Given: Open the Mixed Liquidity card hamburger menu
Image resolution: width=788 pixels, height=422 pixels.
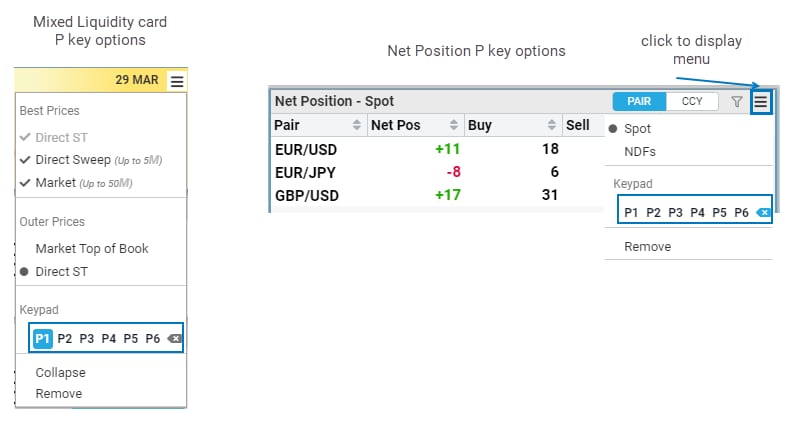Looking at the screenshot, I should [x=177, y=82].
